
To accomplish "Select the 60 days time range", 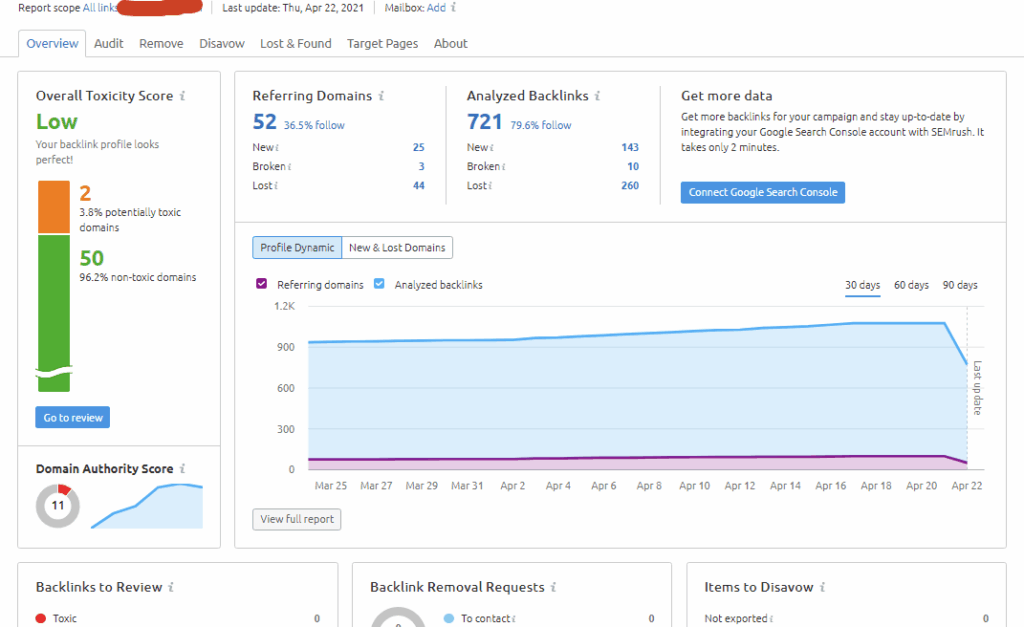I will pos(911,286).
